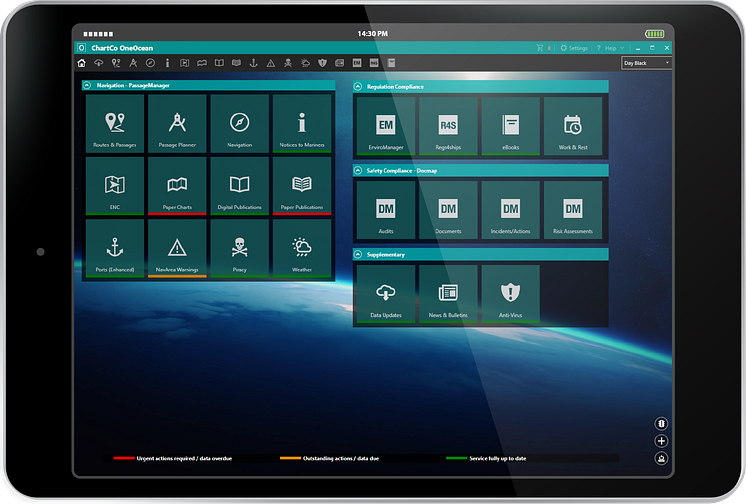The image size is (746, 504).
Task: Open Settings
Action: click(x=574, y=48)
